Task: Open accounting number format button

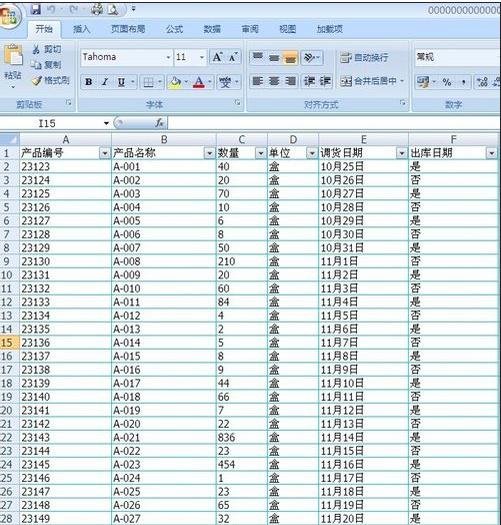Action: 423,82
